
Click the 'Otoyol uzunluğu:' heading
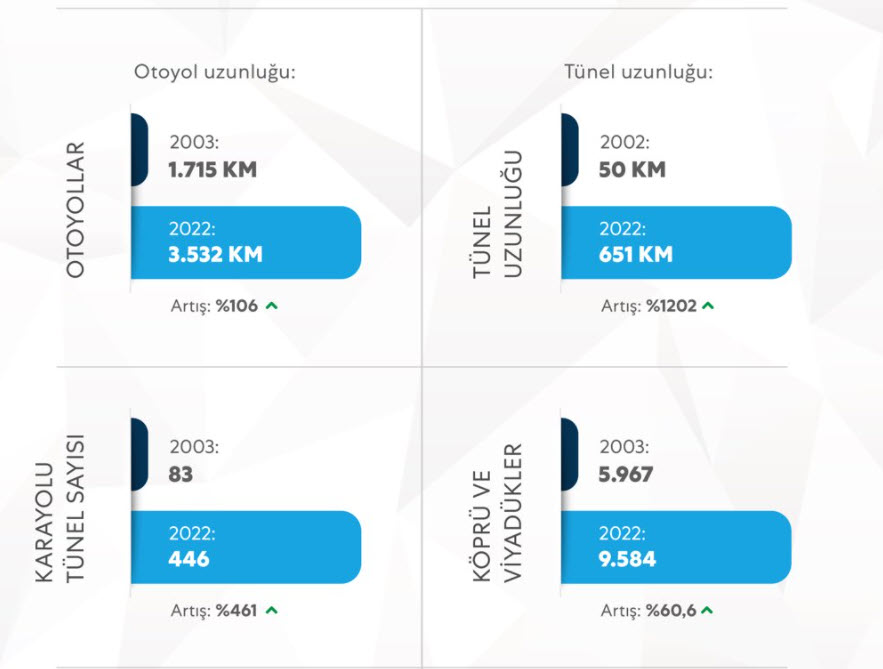pyautogui.click(x=216, y=72)
